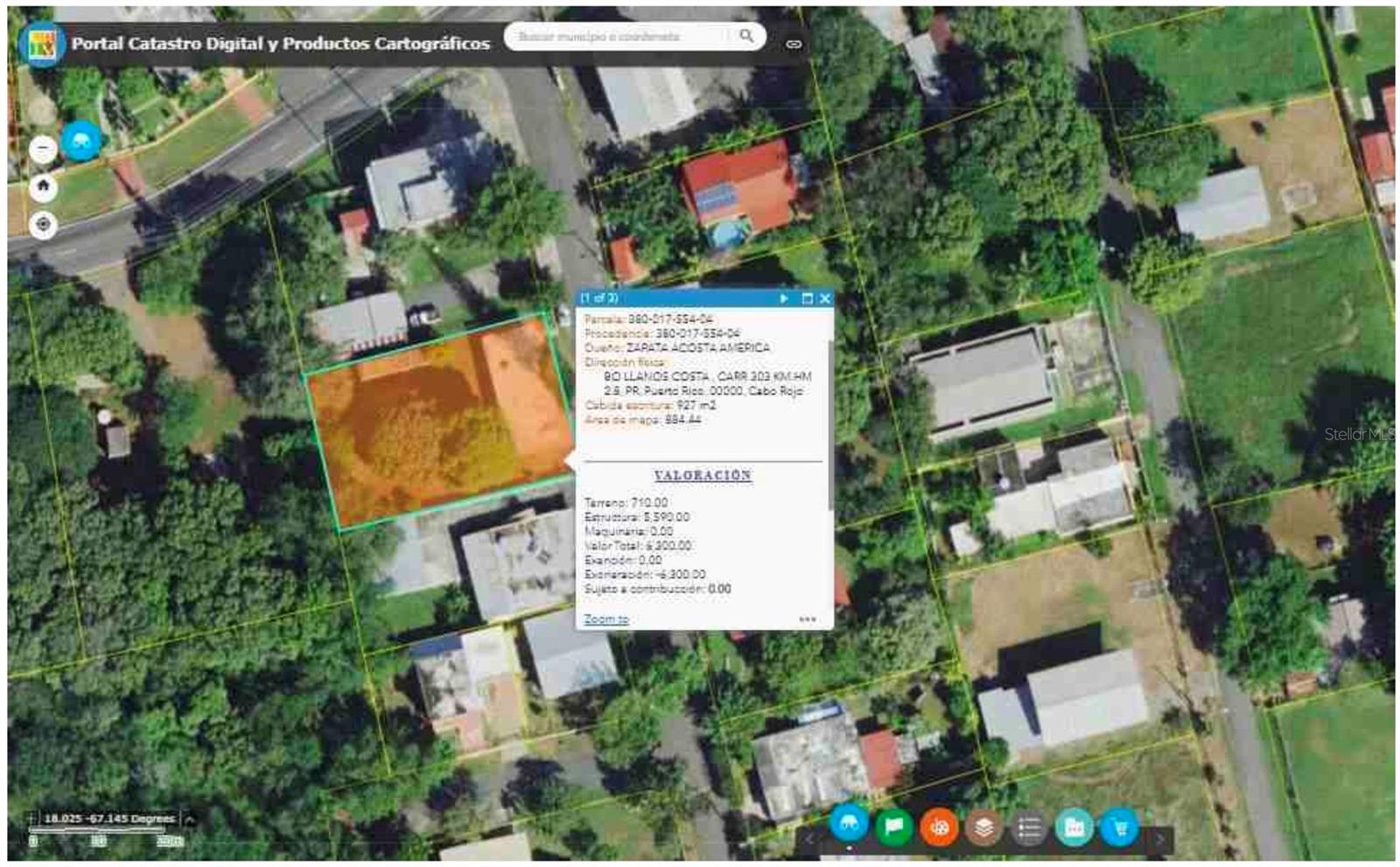Viewport: 1400px width, 867px height.
Task: Open the orange basemap gallery widget
Action: pos(939,827)
